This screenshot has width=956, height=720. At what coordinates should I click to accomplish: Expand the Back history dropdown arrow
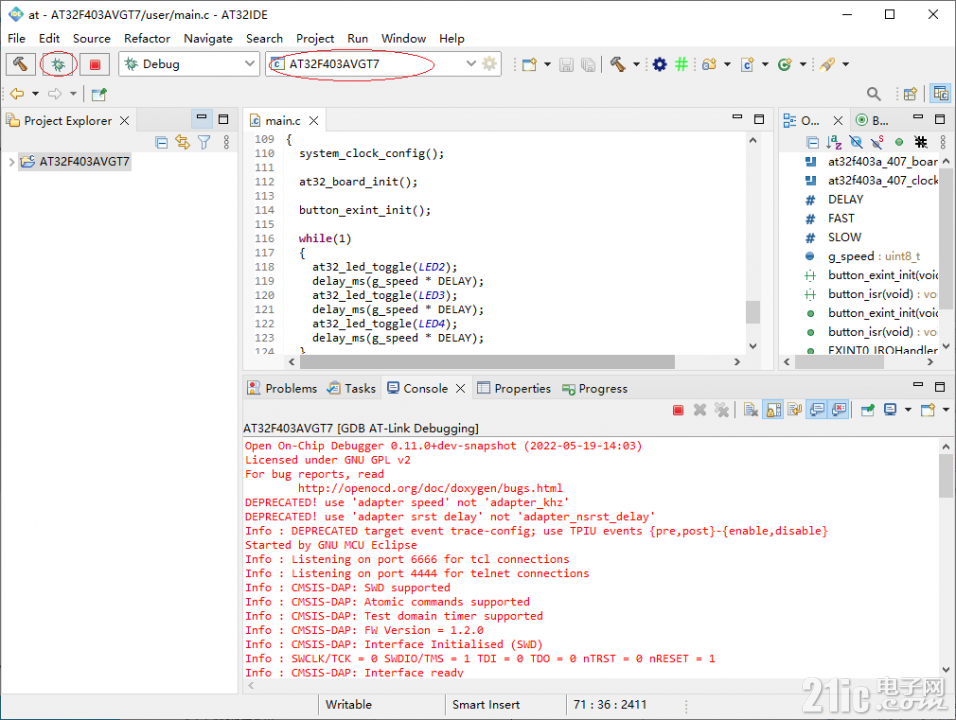click(35, 94)
